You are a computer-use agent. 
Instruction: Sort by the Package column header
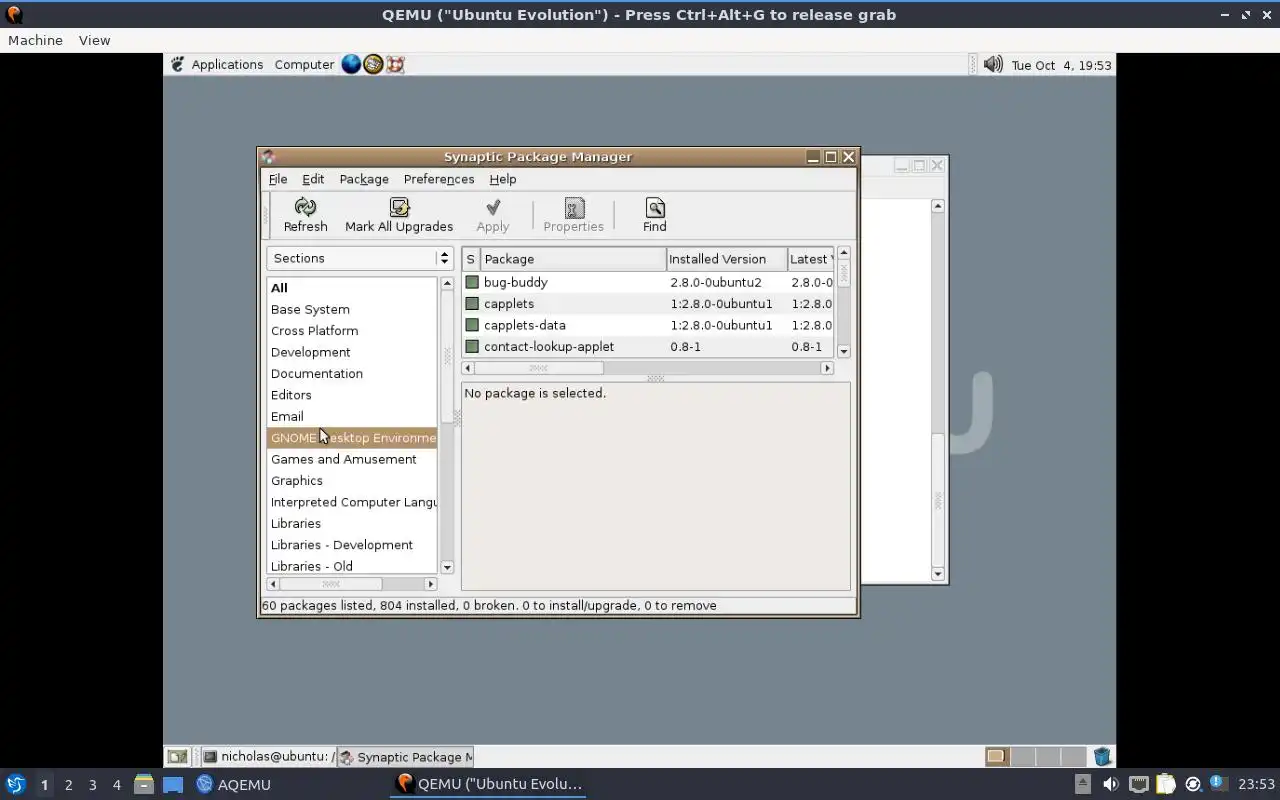point(574,259)
